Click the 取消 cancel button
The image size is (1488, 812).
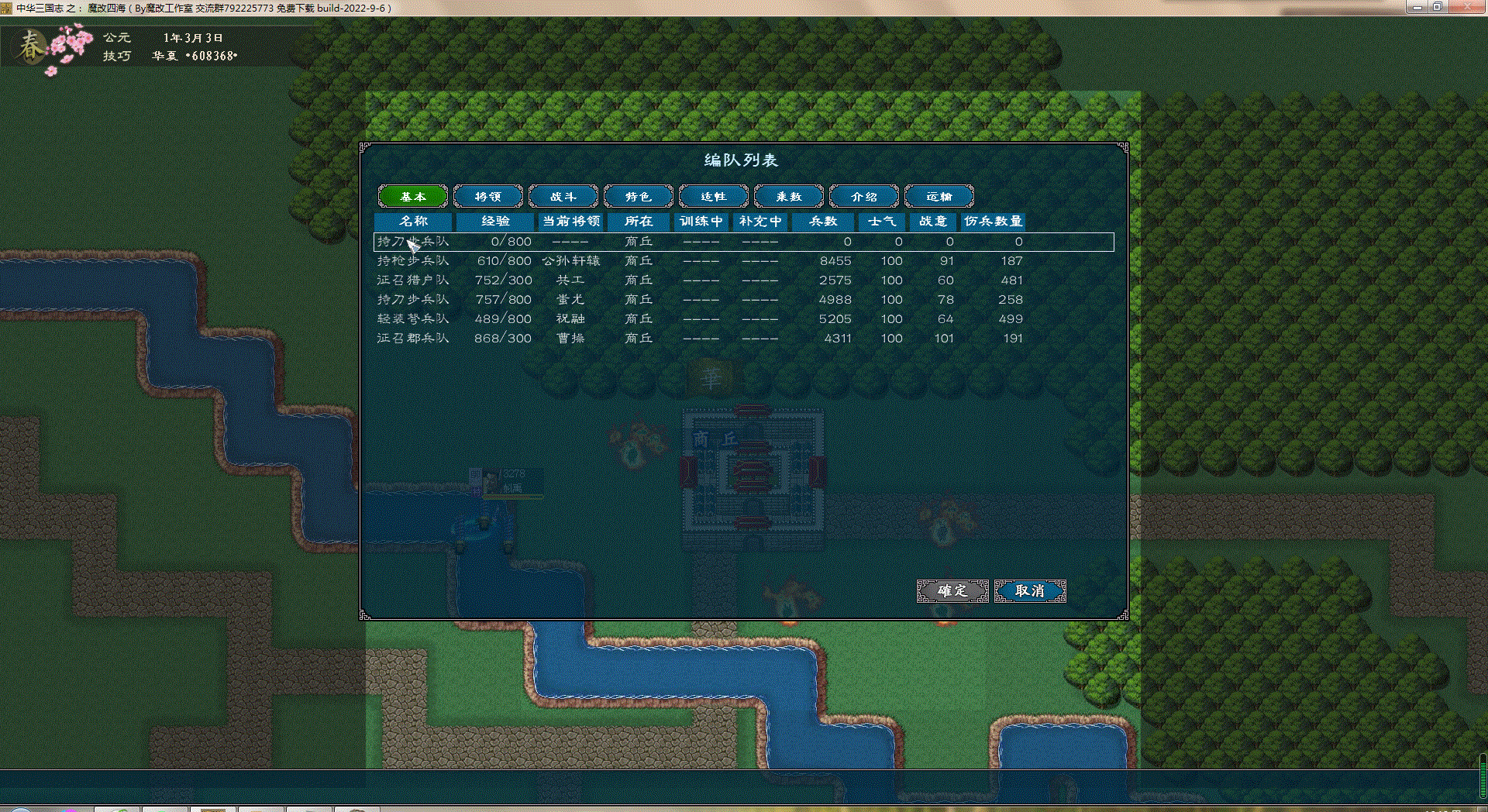tap(1030, 591)
